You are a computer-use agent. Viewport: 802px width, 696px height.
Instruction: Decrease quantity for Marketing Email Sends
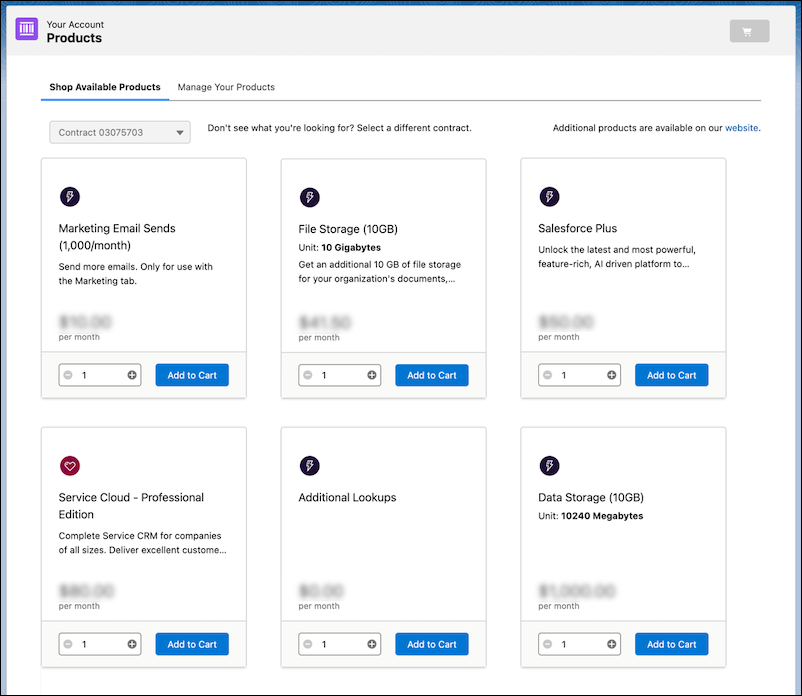pos(68,375)
